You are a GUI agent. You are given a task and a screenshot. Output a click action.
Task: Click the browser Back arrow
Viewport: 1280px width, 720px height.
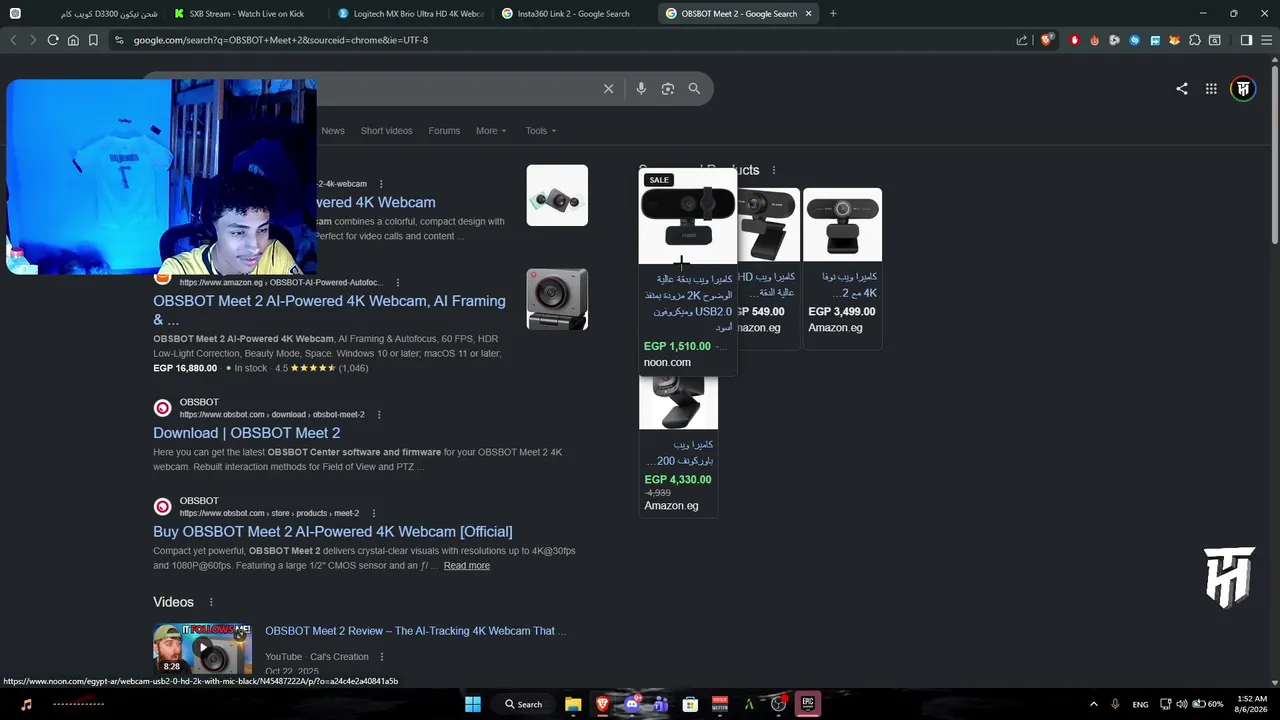[x=13, y=40]
